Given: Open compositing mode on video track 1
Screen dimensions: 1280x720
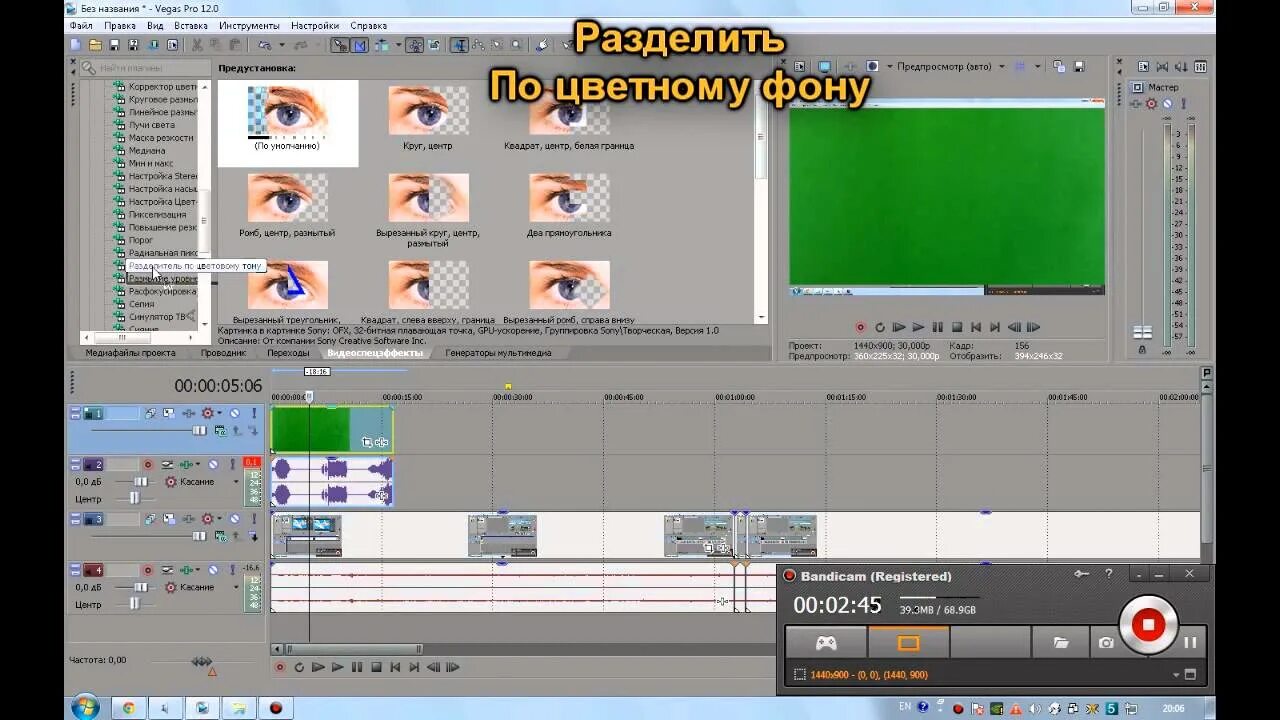Looking at the screenshot, I should [221, 430].
